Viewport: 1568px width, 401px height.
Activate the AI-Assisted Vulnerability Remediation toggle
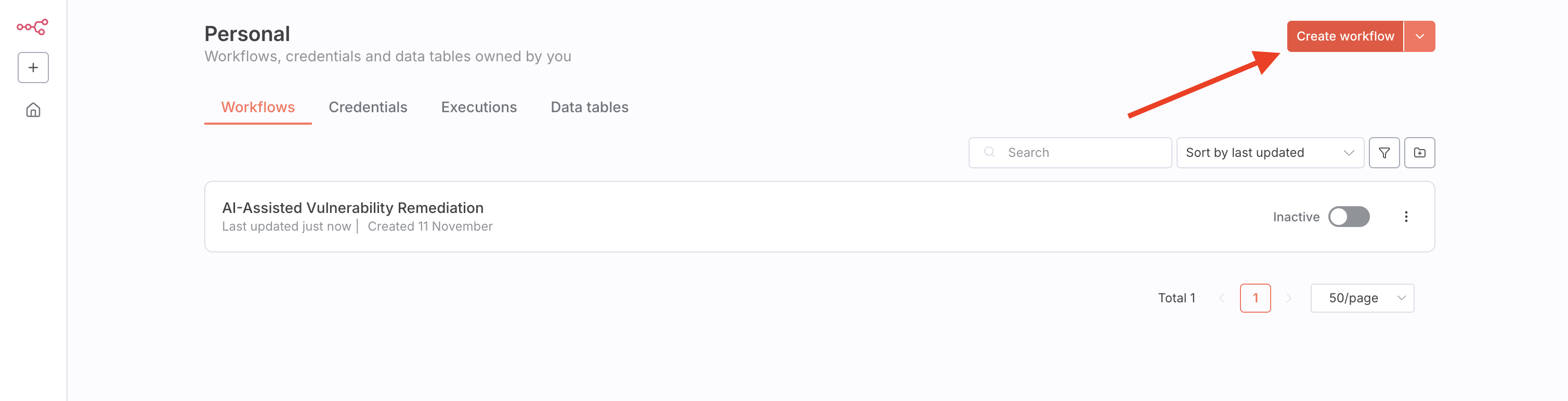click(1348, 217)
